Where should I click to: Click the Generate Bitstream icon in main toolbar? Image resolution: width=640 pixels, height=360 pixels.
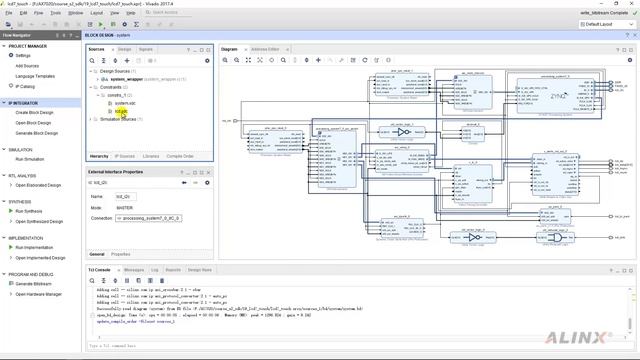[x=113, y=24]
